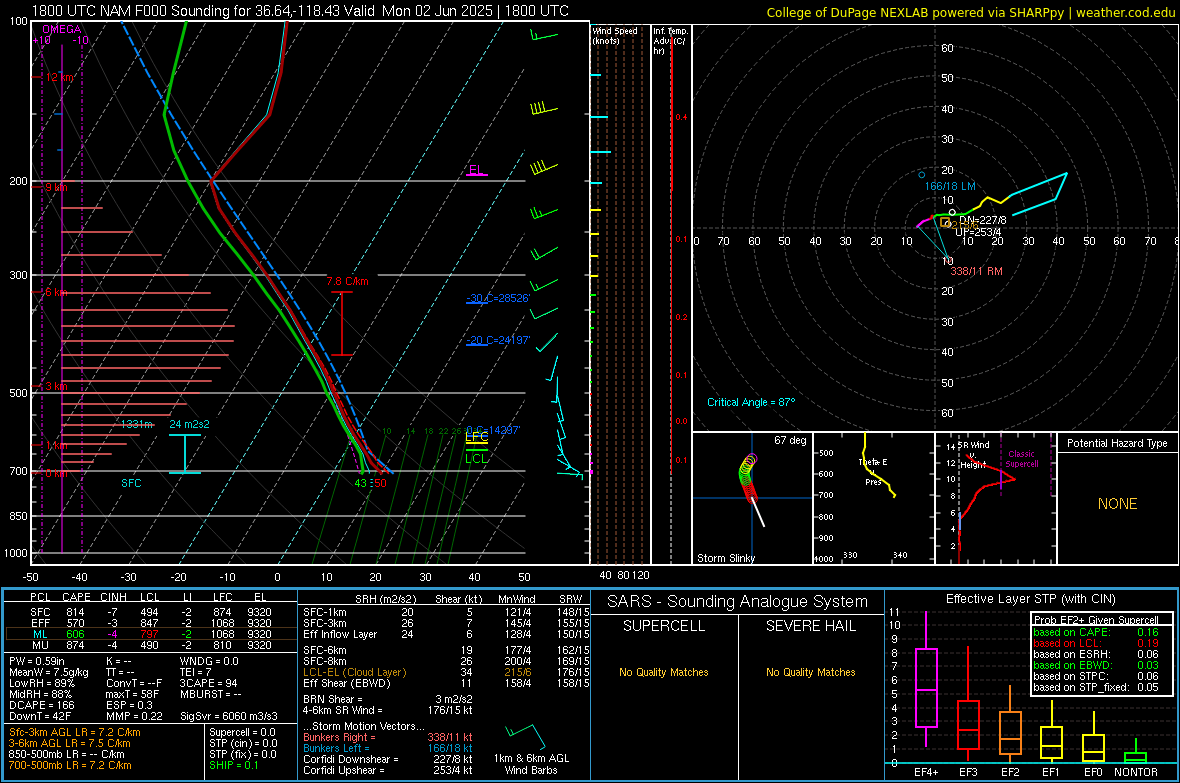This screenshot has width=1180, height=783.
Task: Click the red EF3 box plot
Action: 968,725
